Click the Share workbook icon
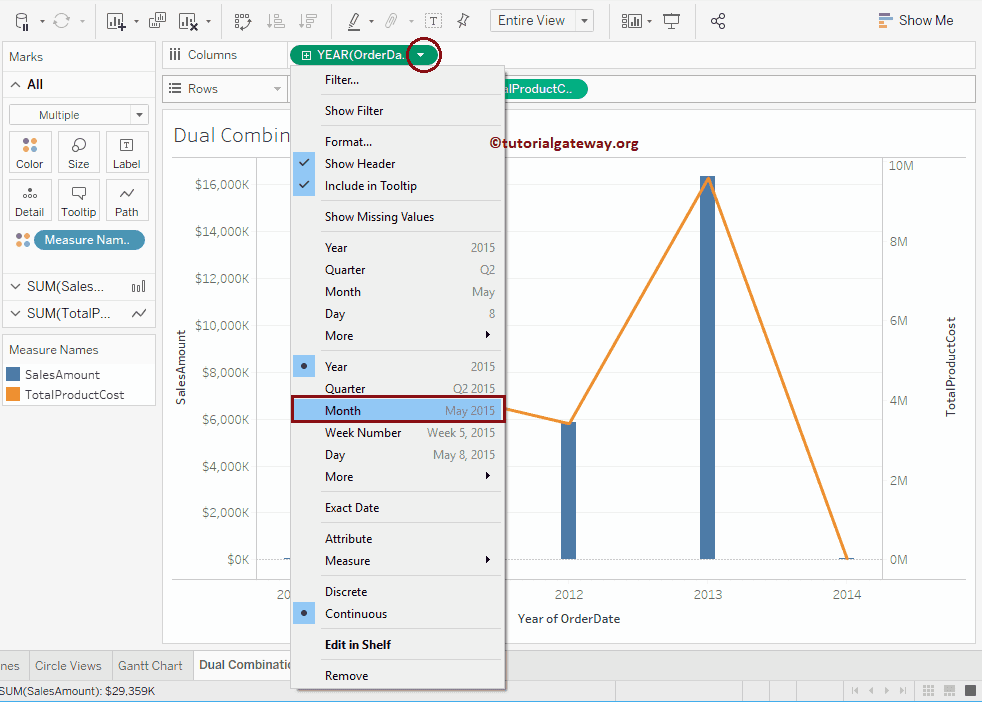982x702 pixels. (718, 21)
